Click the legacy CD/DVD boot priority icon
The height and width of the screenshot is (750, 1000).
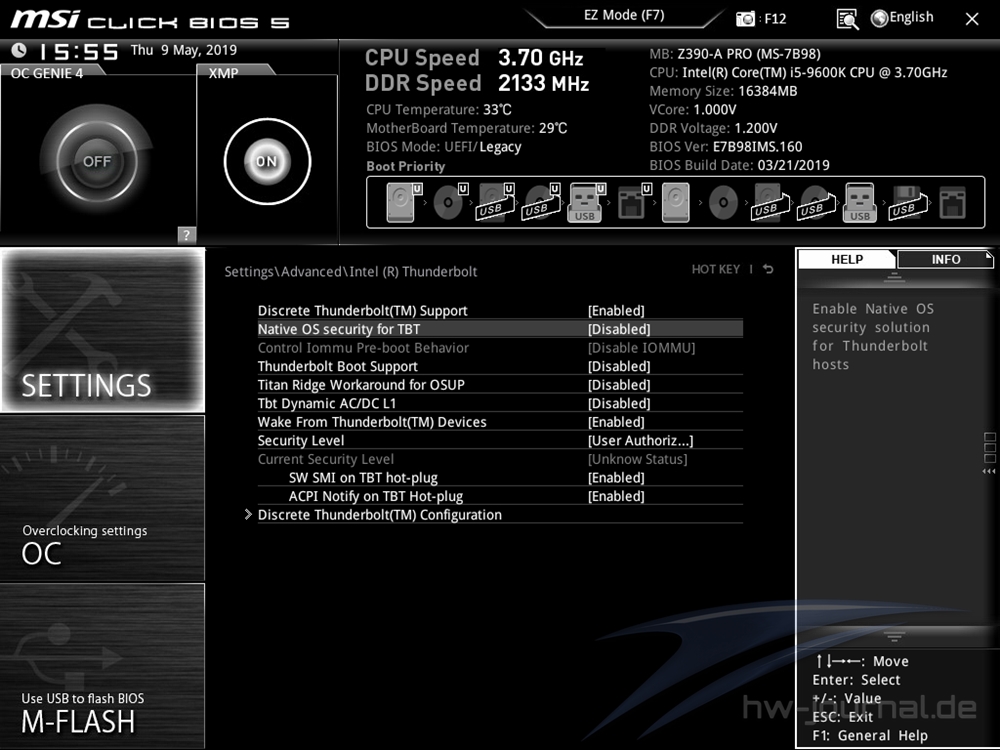tap(723, 203)
